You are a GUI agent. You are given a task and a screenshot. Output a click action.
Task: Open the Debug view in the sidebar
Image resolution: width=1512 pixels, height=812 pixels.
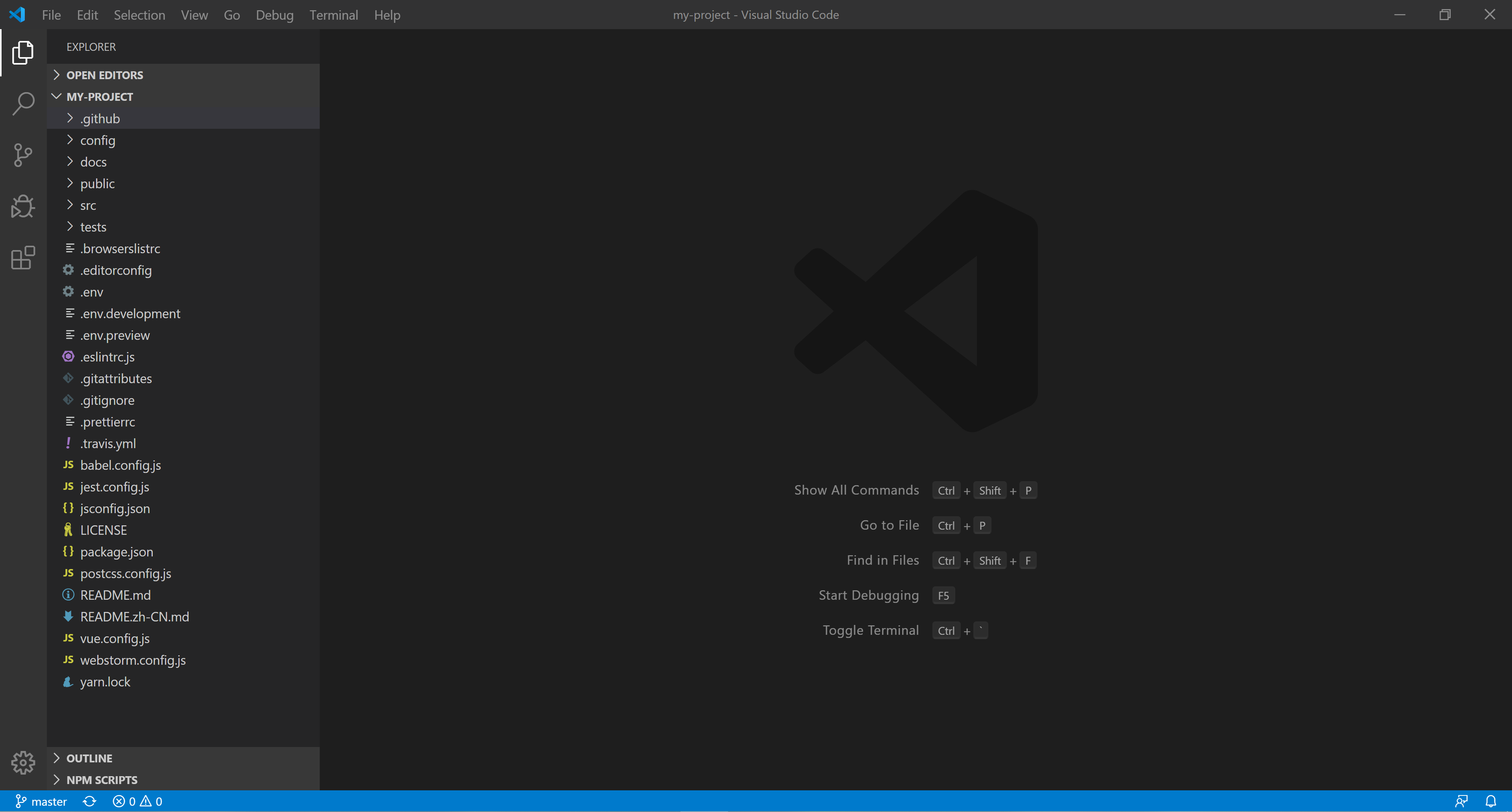click(x=22, y=206)
